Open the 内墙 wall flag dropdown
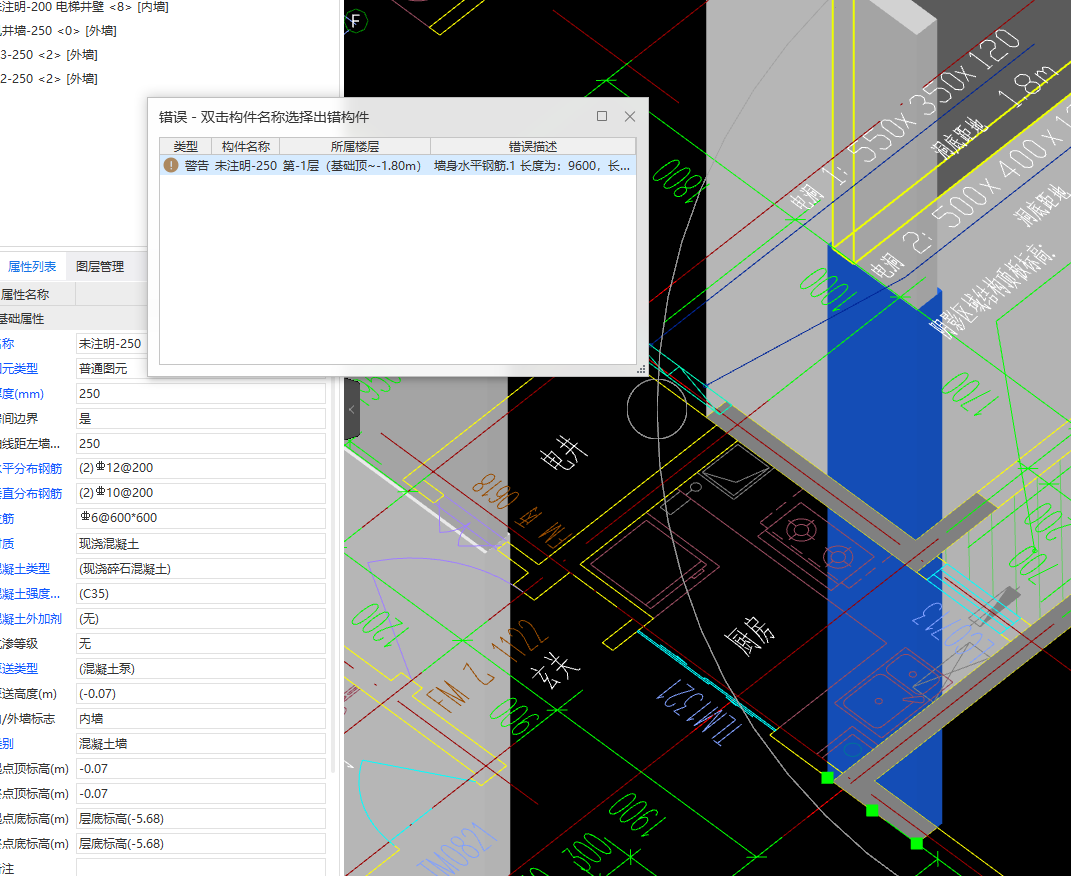 (200, 719)
